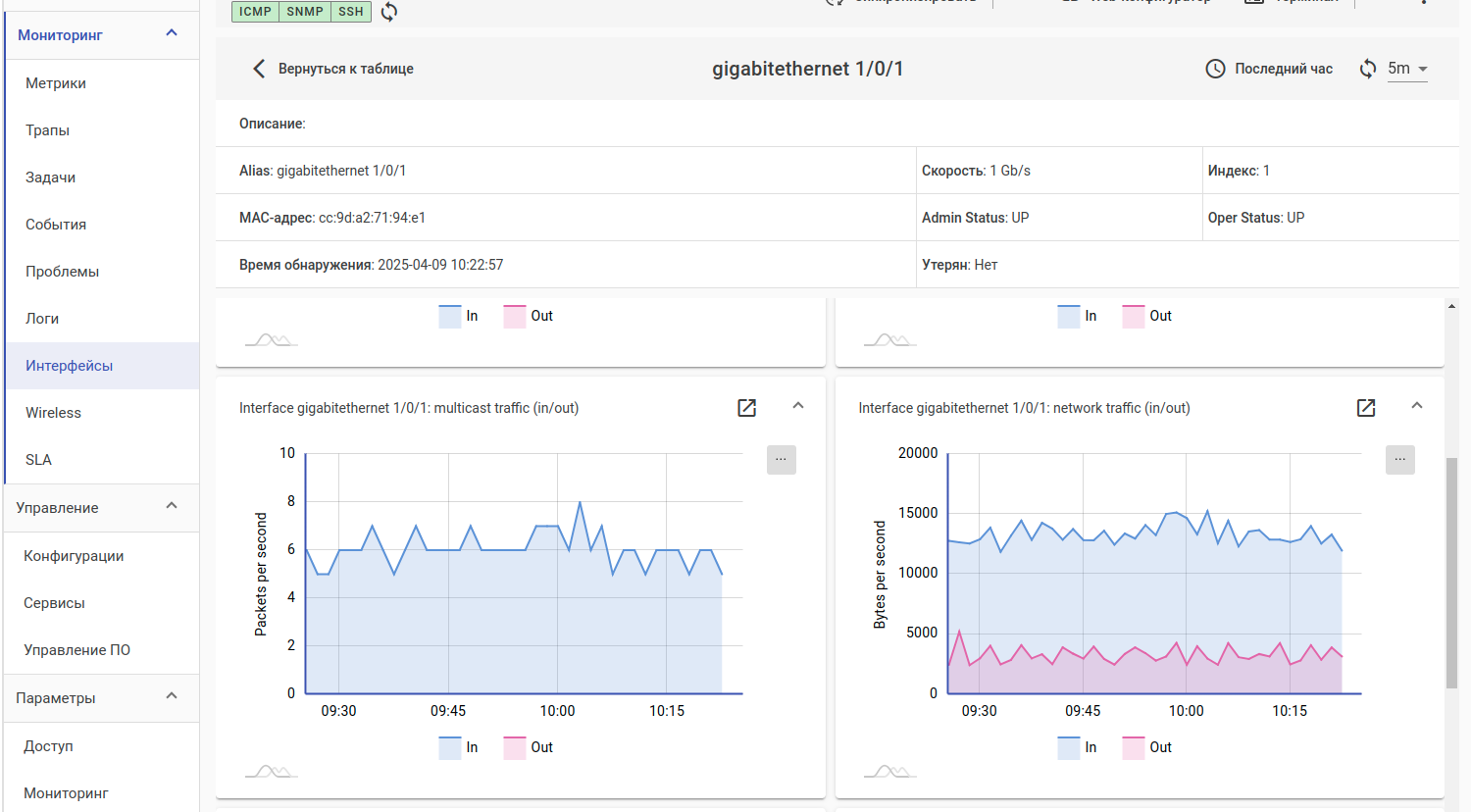Viewport: 1471px width, 812px height.
Task: Open multicast traffic chart in new window
Action: (746, 408)
